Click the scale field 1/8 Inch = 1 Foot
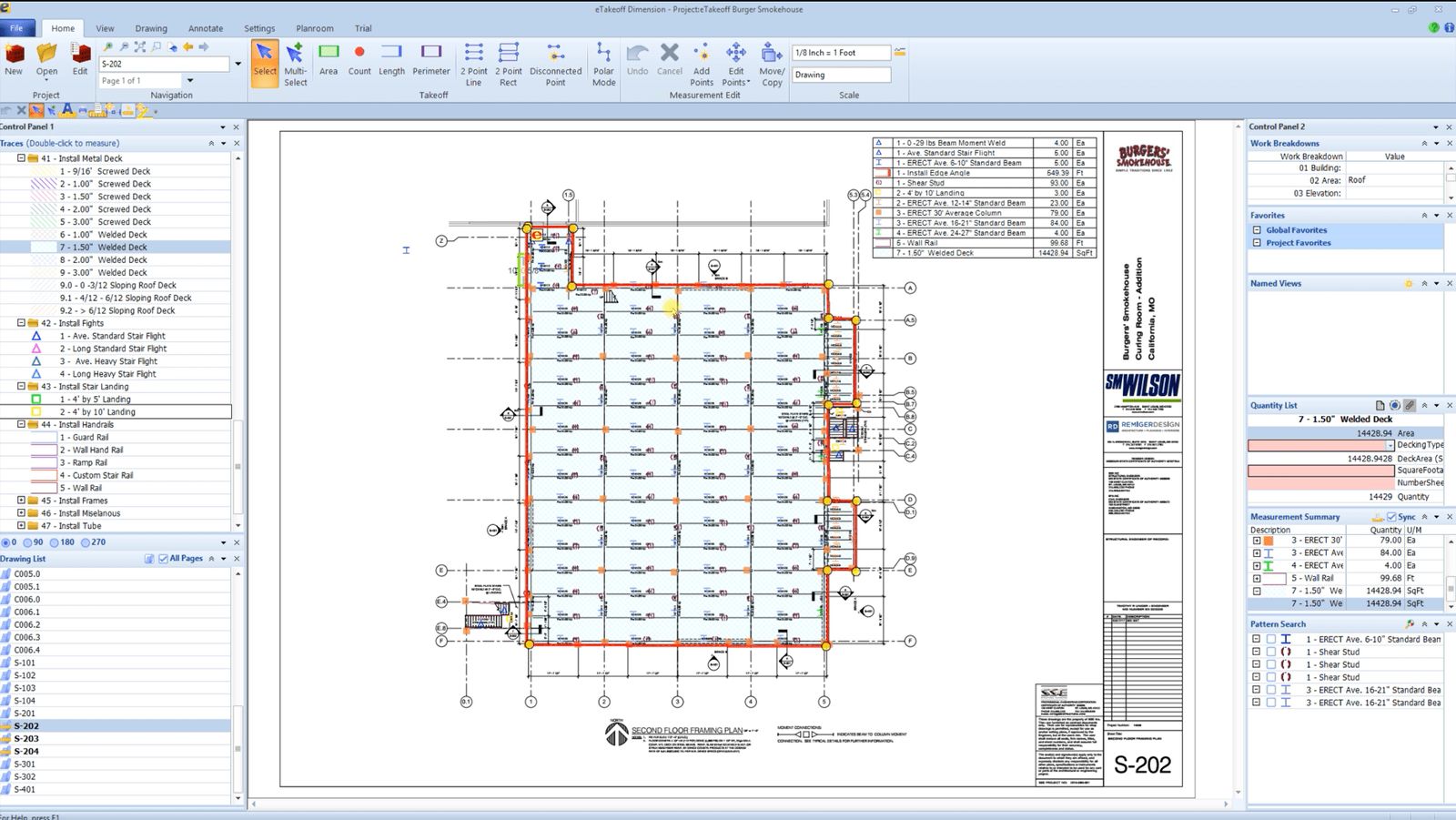The width and height of the screenshot is (1456, 820). coord(841,53)
